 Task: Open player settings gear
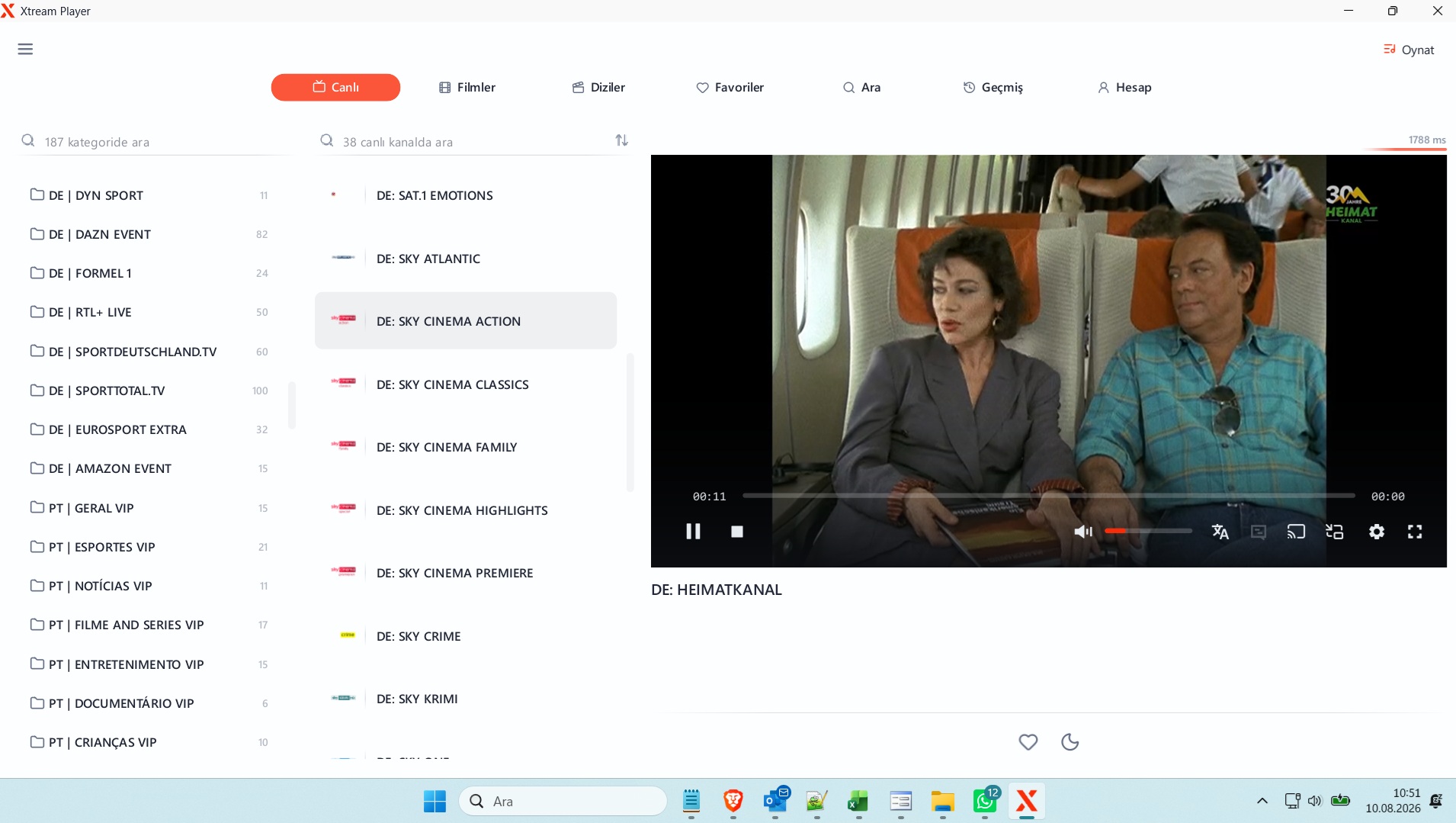point(1377,532)
